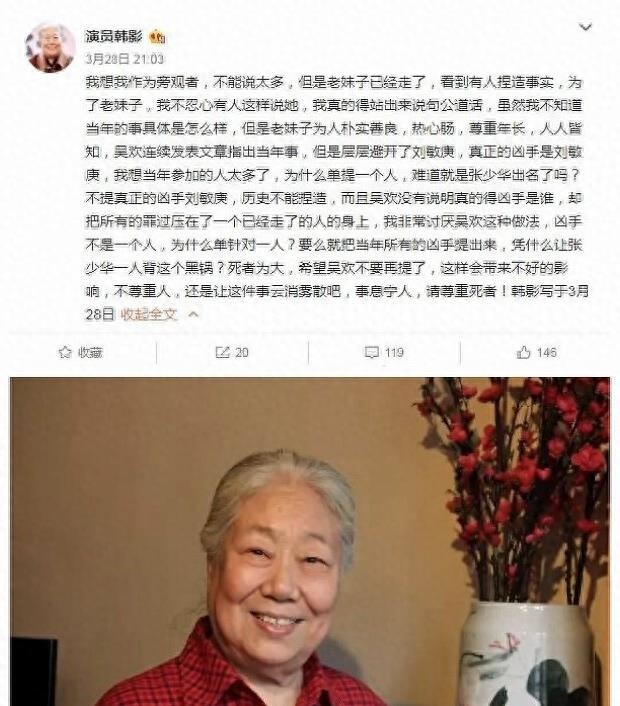Open the attached photo of elderly woman
This screenshot has width=620, height=706.
coord(310,542)
